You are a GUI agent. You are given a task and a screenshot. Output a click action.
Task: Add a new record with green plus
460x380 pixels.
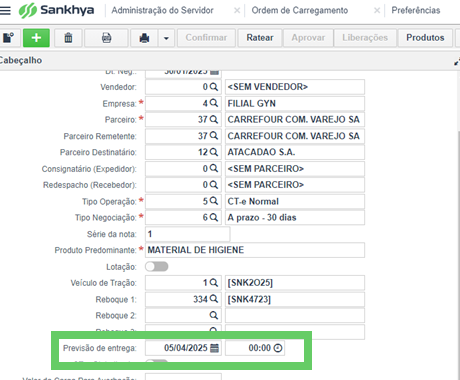(36, 38)
